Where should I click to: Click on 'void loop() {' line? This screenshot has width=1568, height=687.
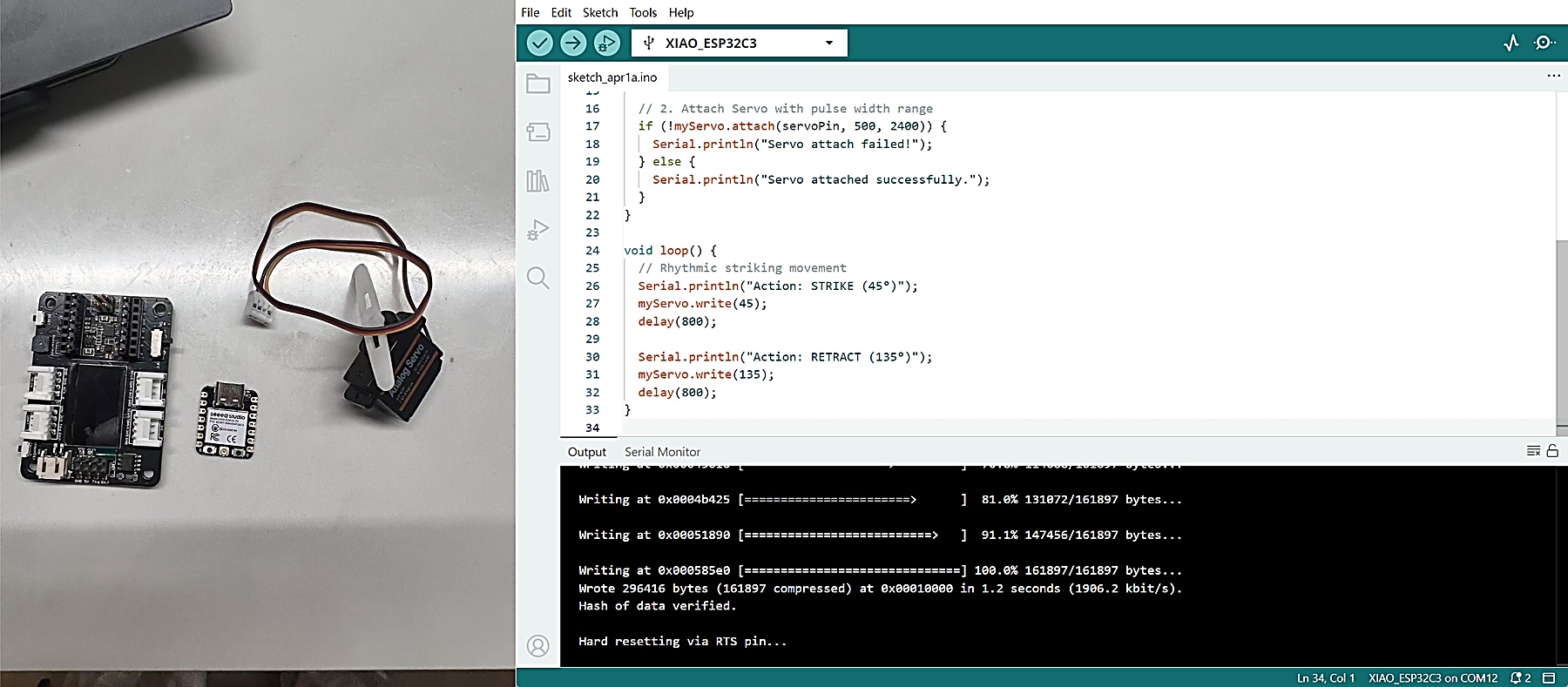[x=670, y=251]
